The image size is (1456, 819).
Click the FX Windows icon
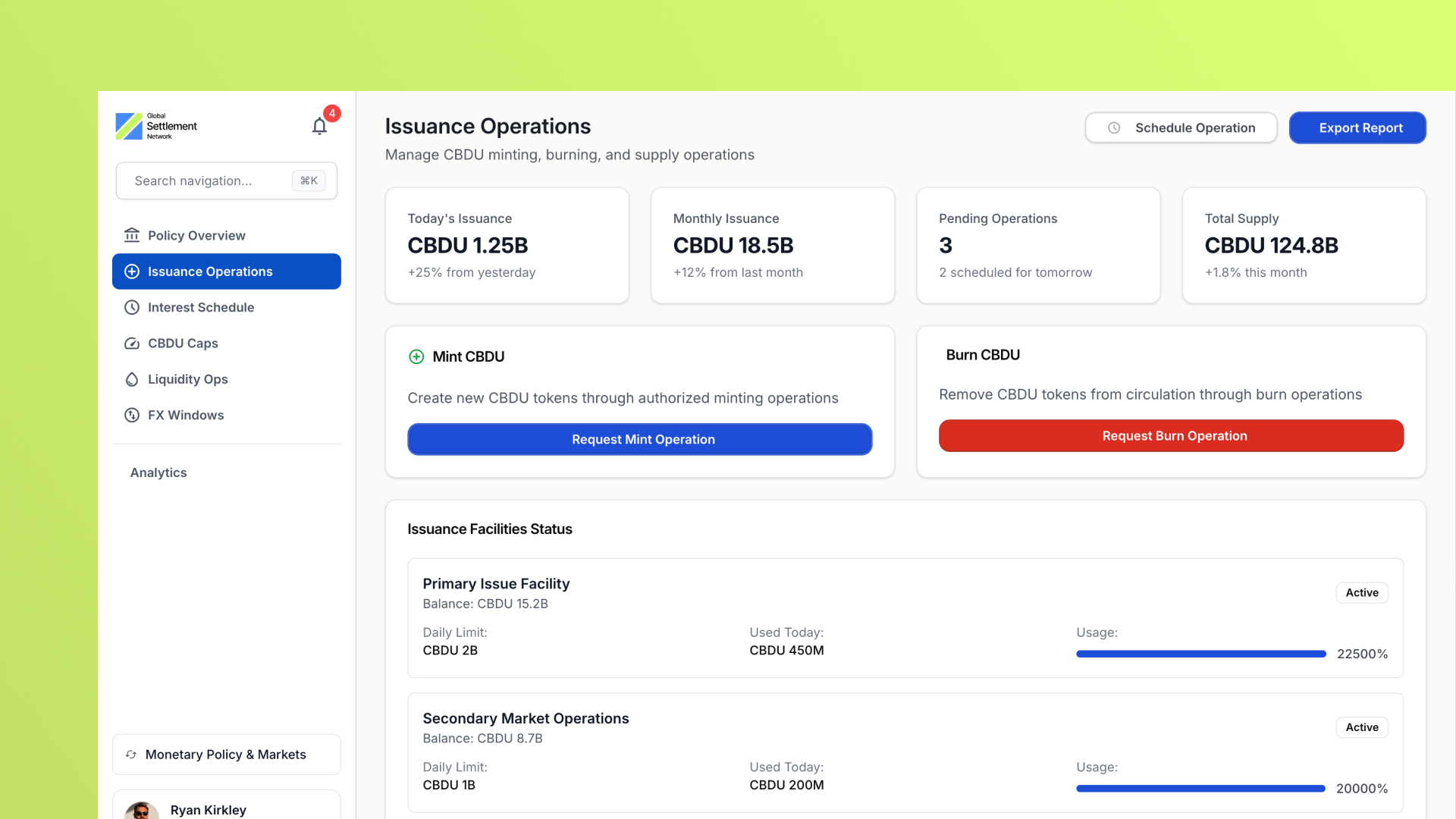(x=132, y=415)
